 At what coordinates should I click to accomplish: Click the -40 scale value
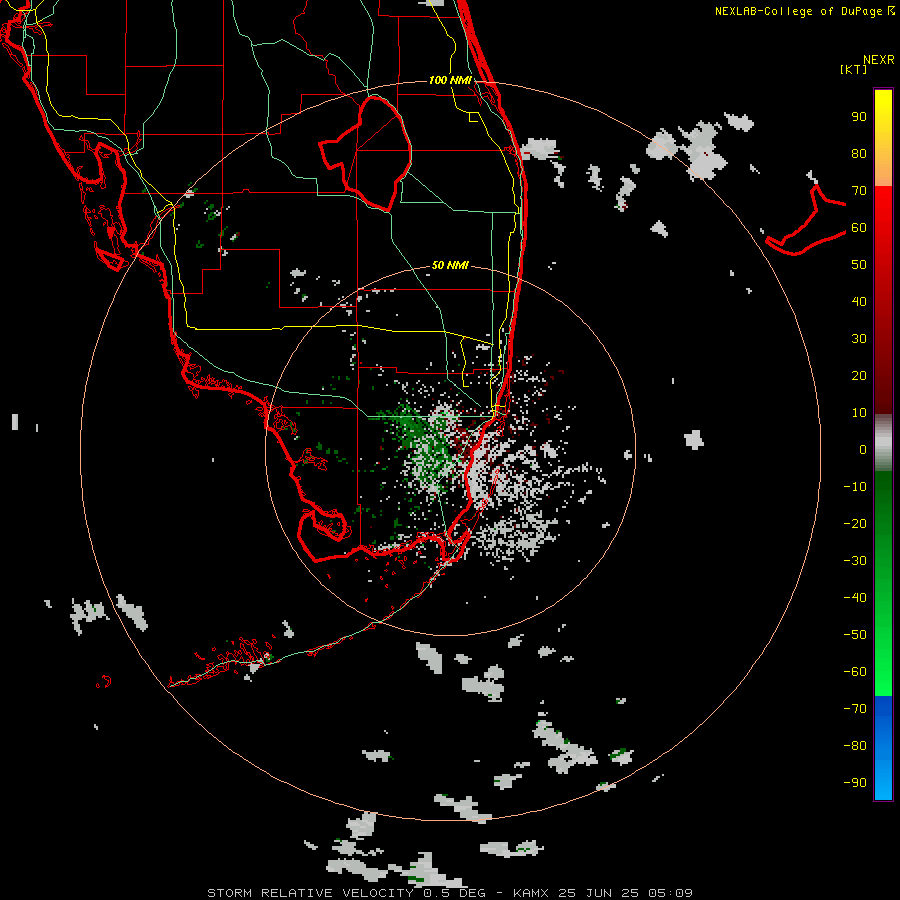[x=855, y=598]
